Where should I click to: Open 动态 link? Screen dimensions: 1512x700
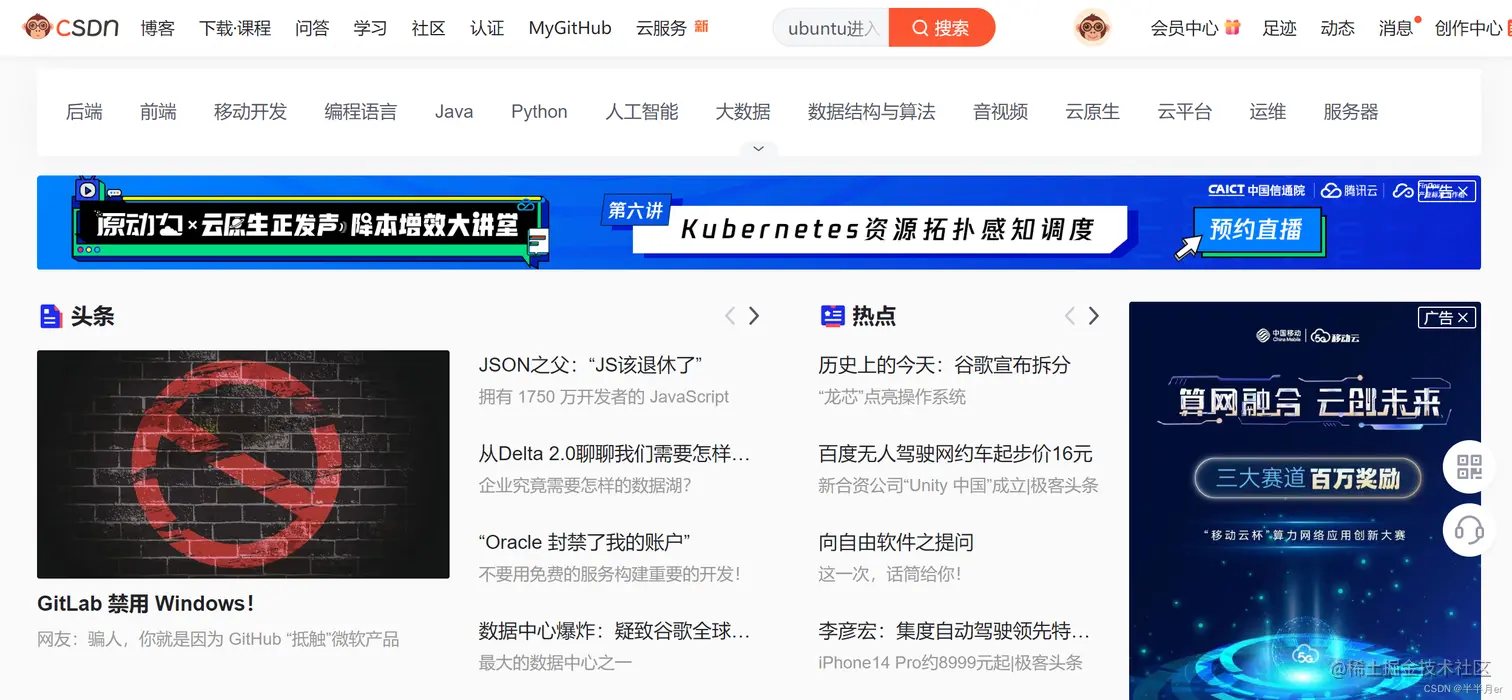[x=1337, y=28]
